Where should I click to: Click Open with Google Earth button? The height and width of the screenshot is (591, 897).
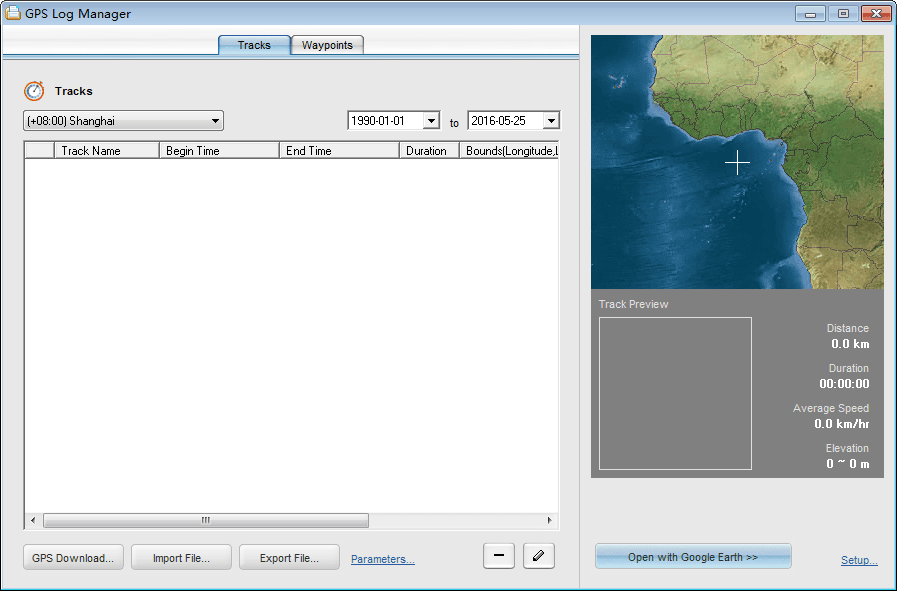[x=693, y=557]
